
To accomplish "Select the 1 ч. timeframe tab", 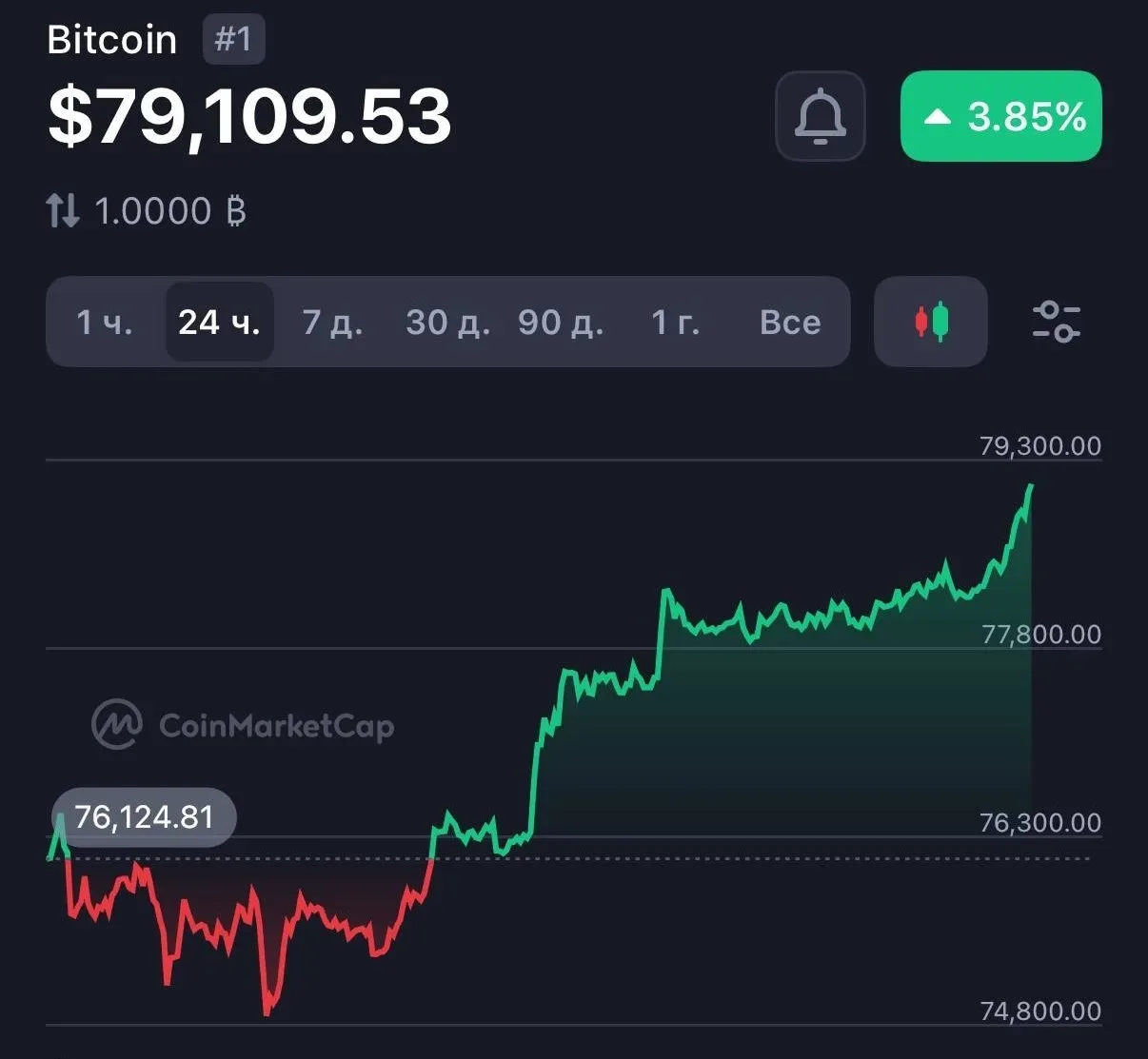I will point(105,323).
